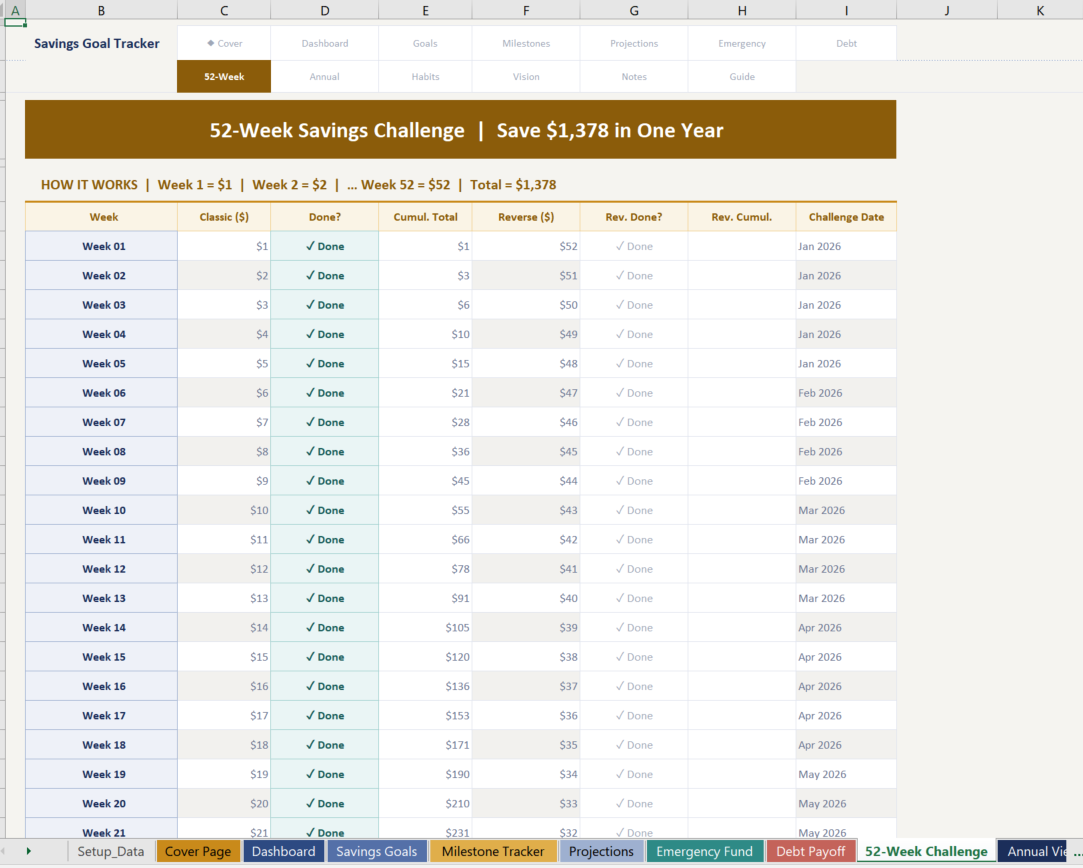Toggle Done status for Week 01
Viewport: 1083px width, 868px height.
pos(325,246)
